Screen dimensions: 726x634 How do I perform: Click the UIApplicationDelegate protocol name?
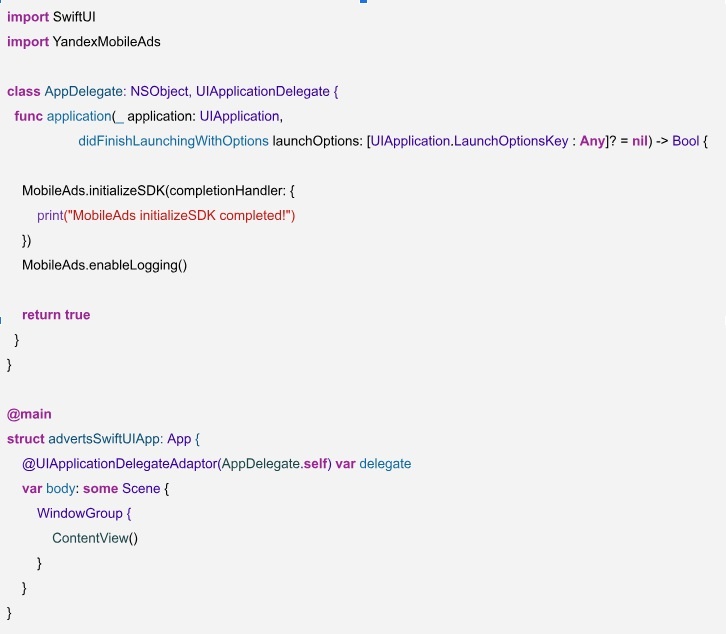click(263, 91)
